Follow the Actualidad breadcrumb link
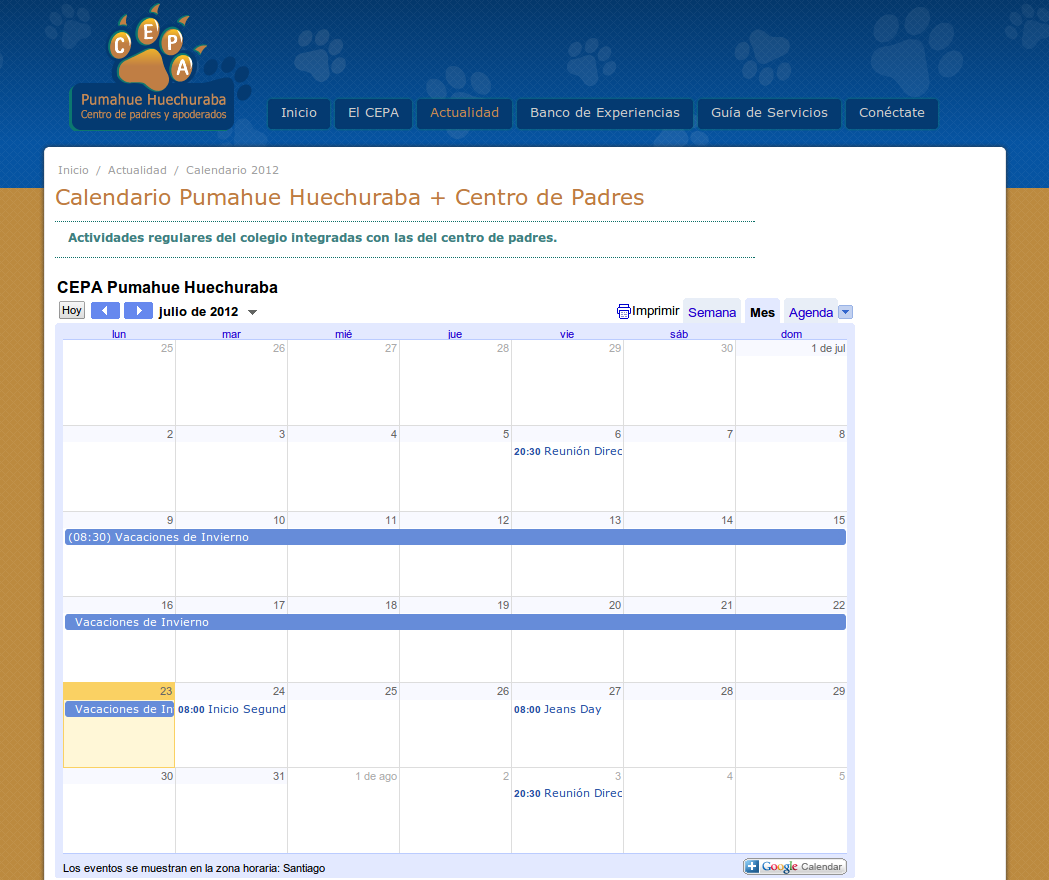The width and height of the screenshot is (1049, 880). 137,170
